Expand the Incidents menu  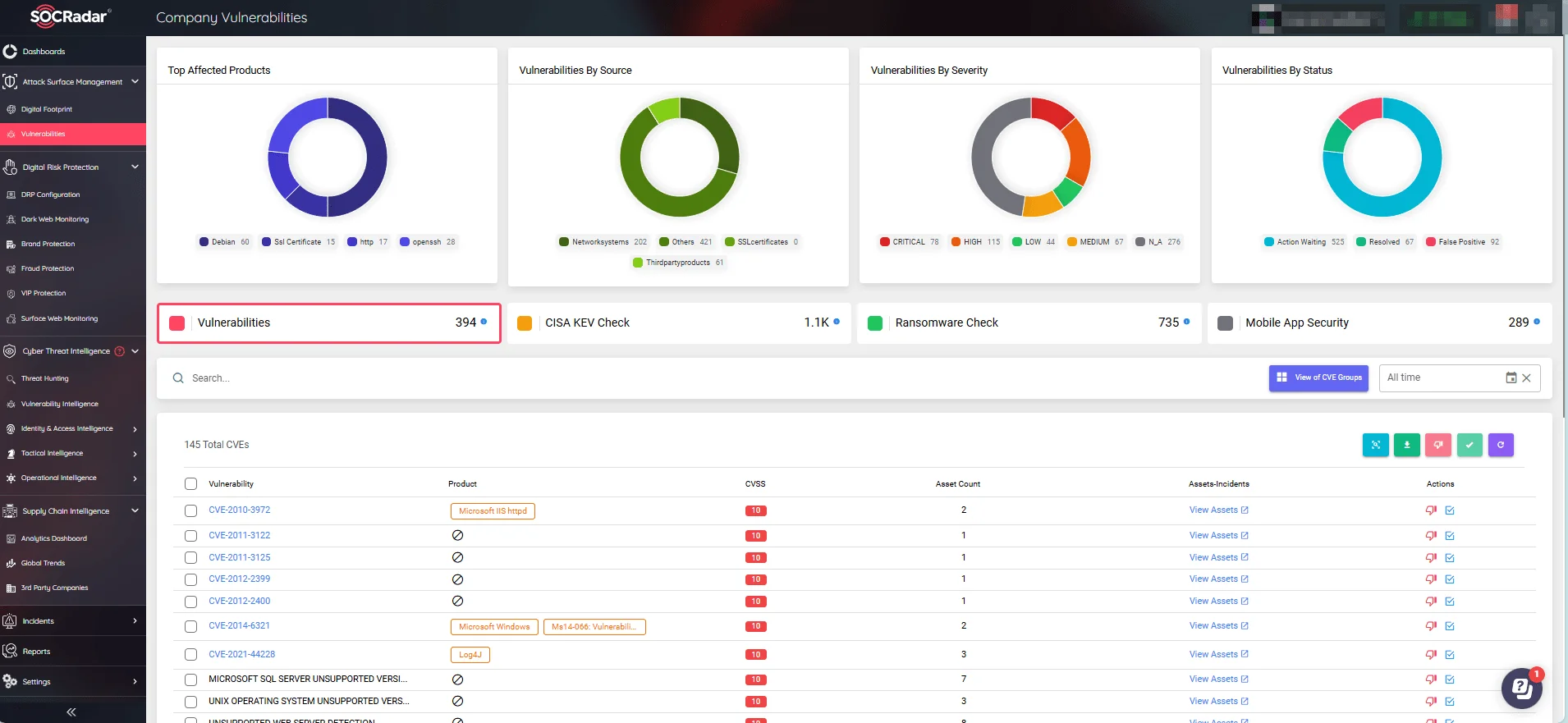pos(135,620)
